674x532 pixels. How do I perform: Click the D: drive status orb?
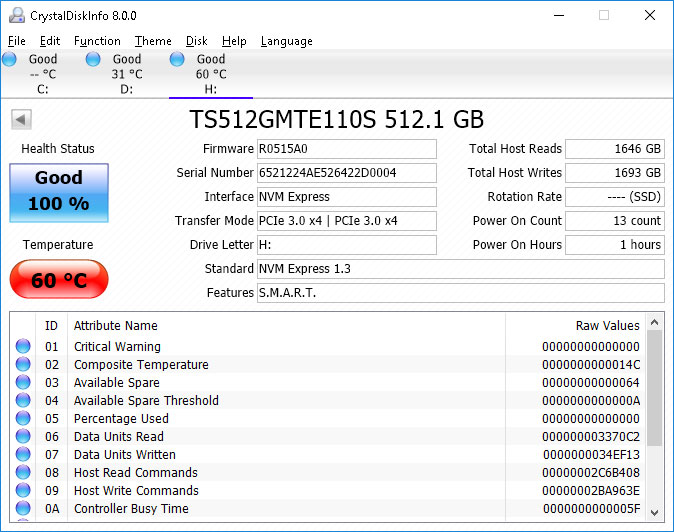93,60
